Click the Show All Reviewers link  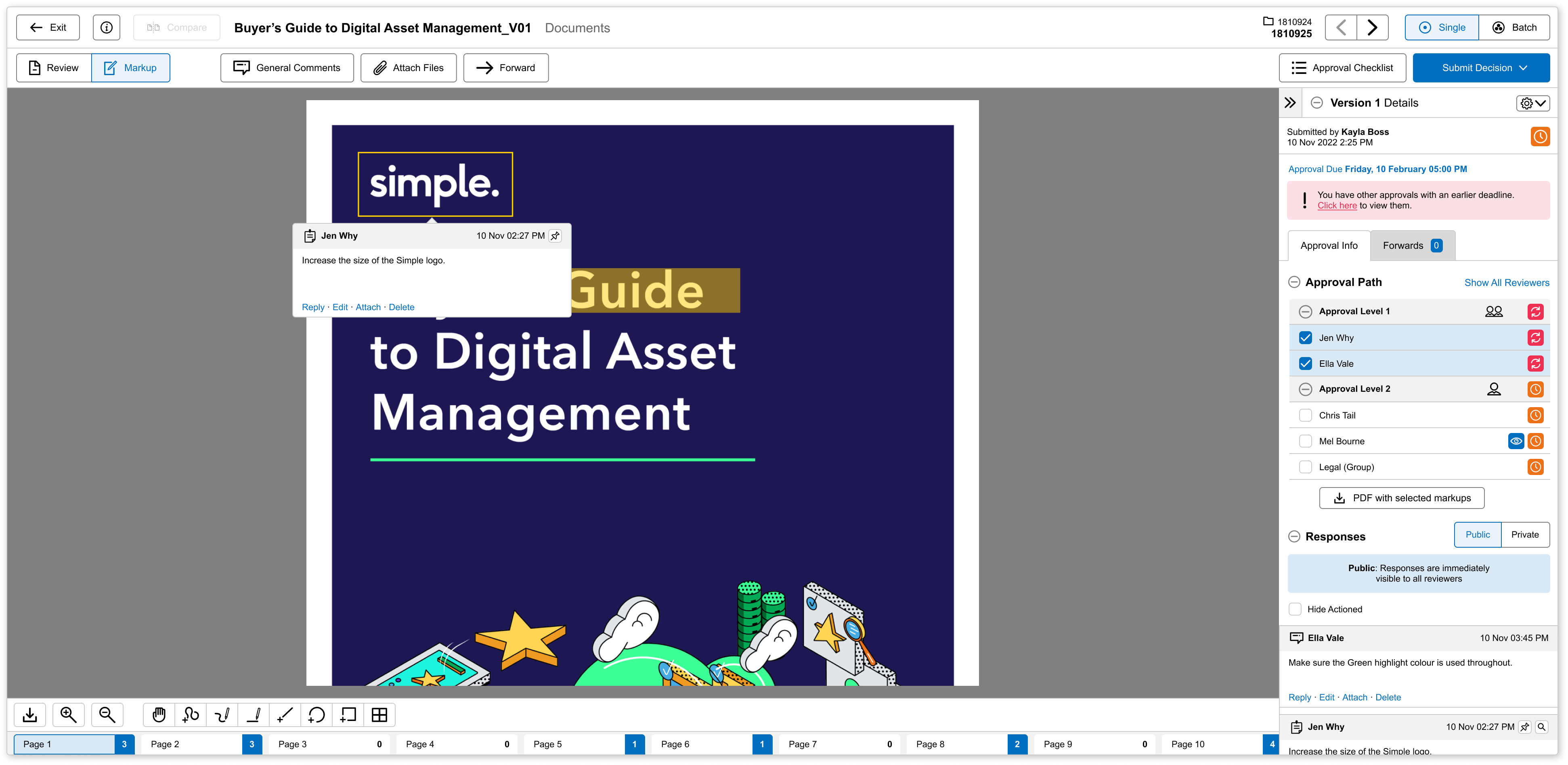coord(1507,283)
